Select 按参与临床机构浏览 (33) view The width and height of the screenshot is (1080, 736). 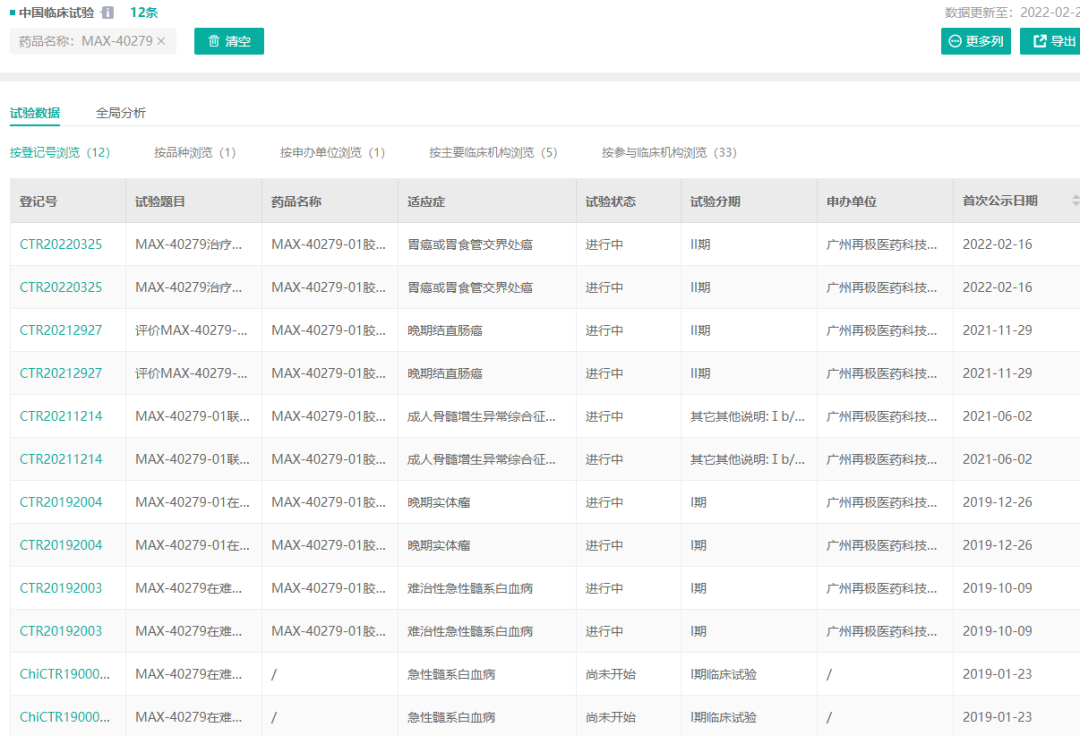pyautogui.click(x=669, y=153)
